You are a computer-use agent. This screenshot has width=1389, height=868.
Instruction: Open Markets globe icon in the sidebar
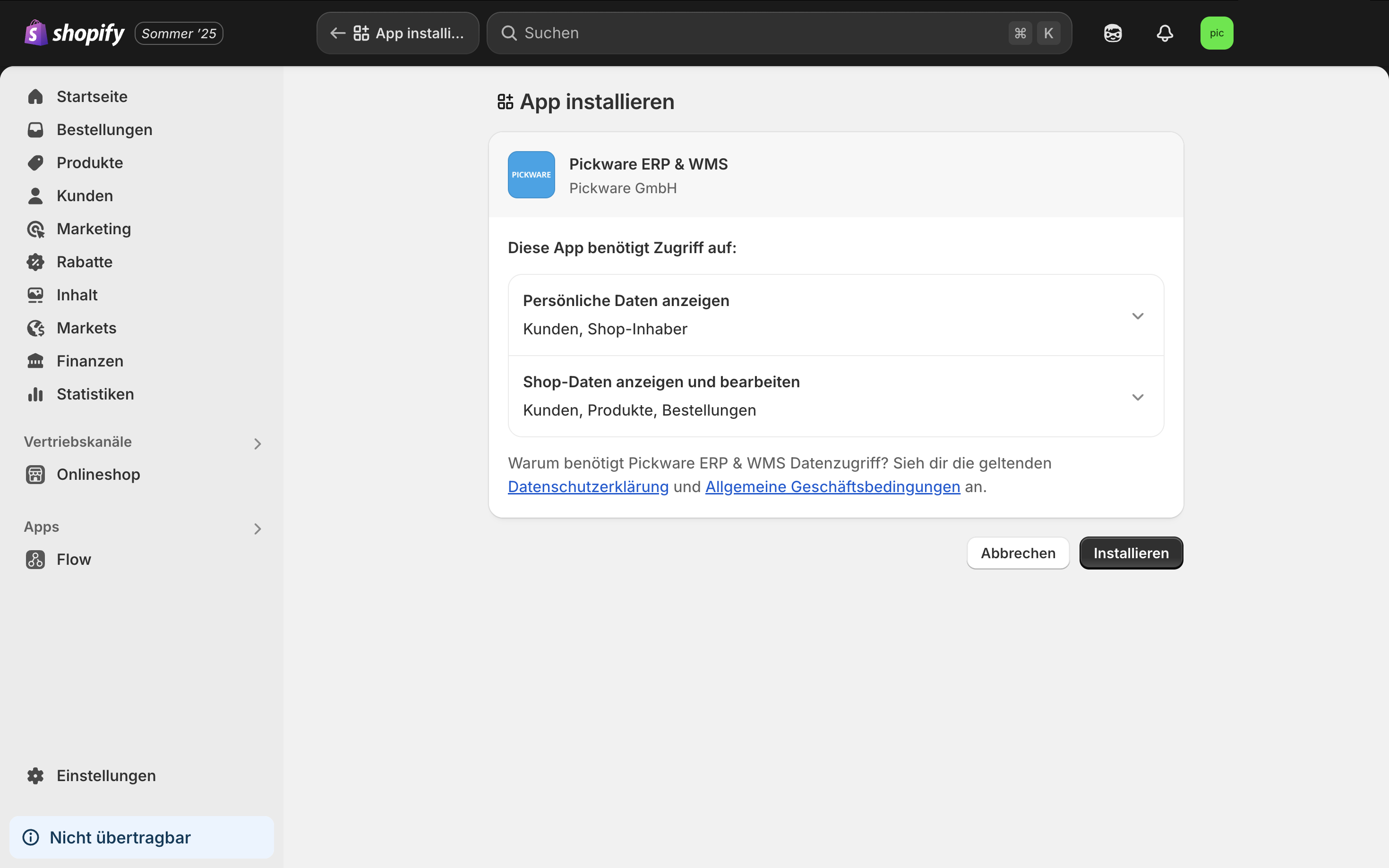[35, 328]
